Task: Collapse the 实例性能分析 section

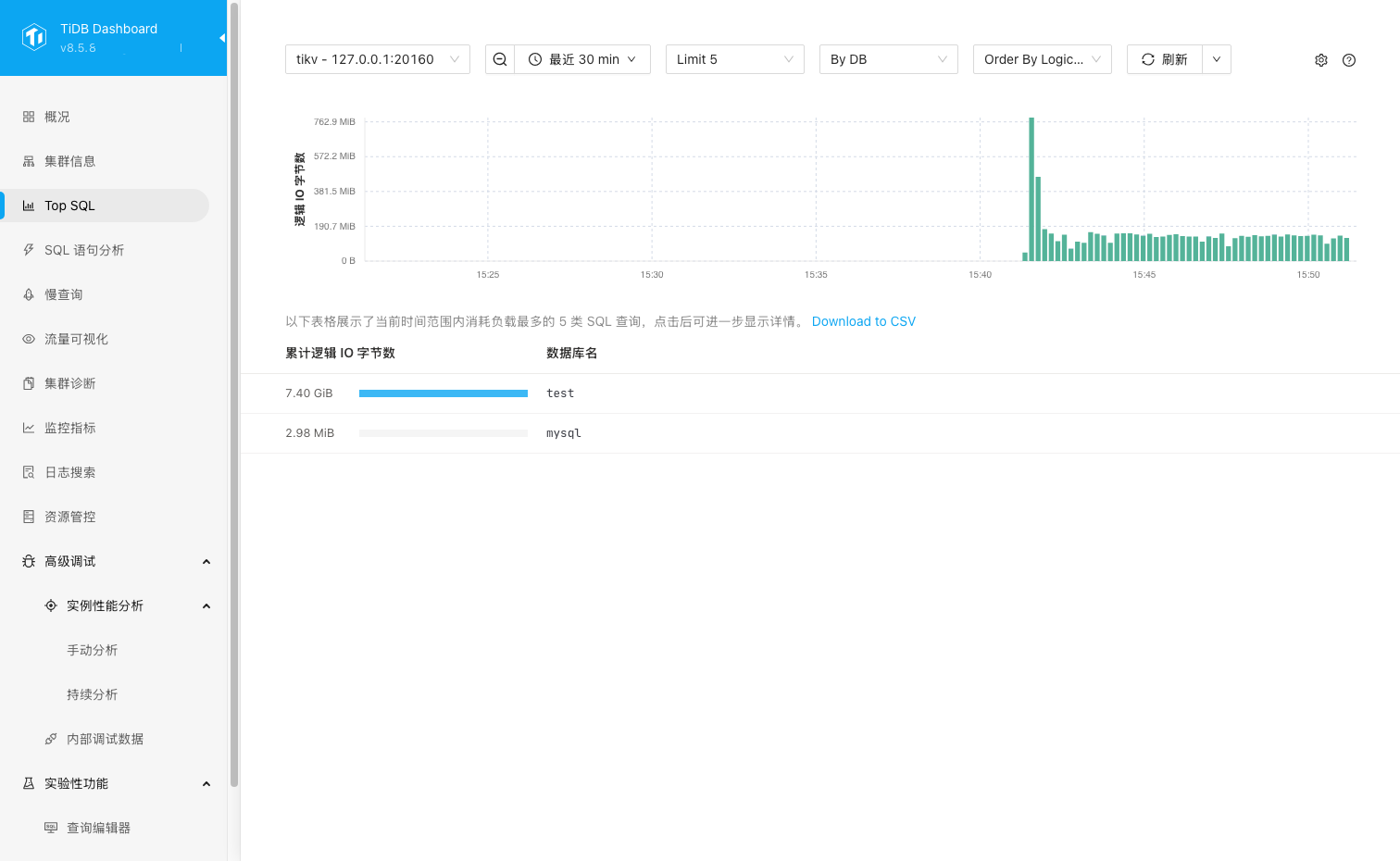Action: click(206, 605)
